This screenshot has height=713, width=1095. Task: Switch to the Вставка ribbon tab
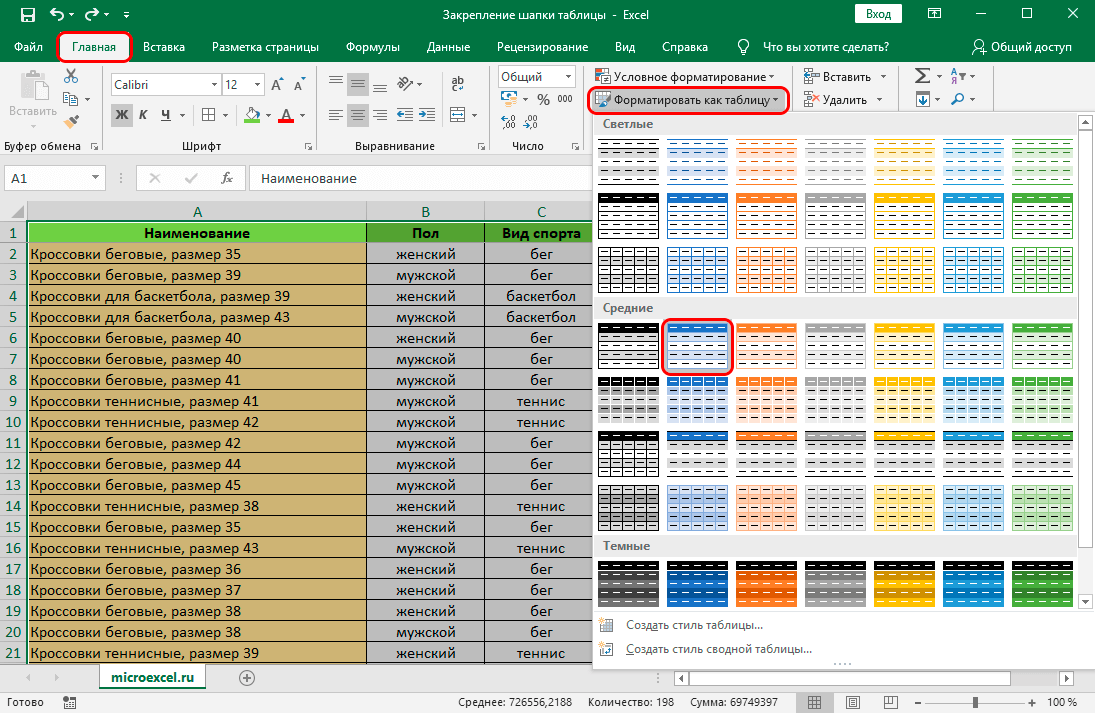pos(163,47)
